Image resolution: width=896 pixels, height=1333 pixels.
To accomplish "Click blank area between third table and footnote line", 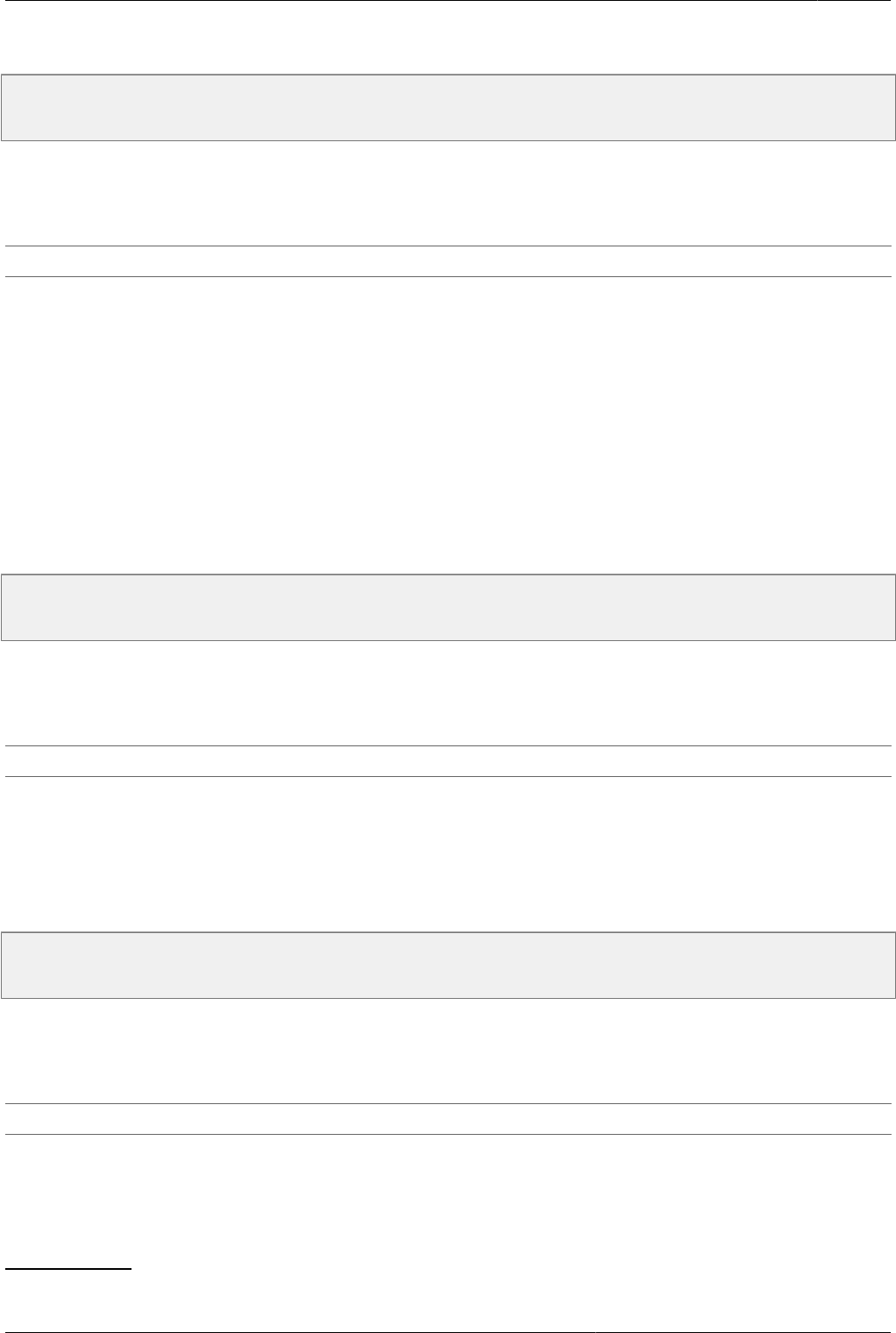I will [448, 1201].
